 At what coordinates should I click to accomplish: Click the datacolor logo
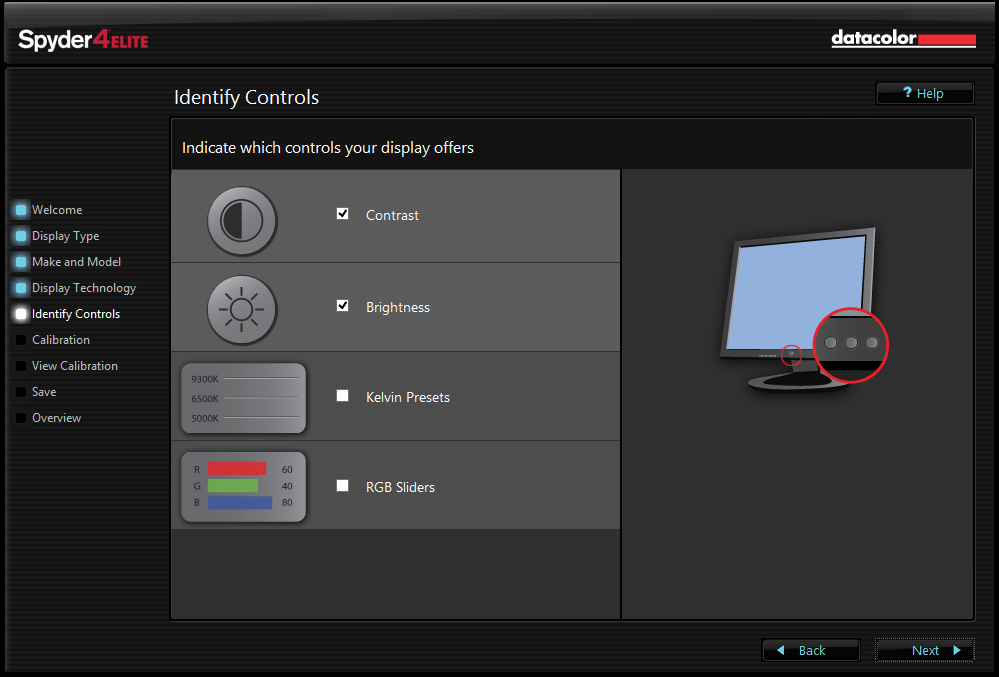point(902,39)
